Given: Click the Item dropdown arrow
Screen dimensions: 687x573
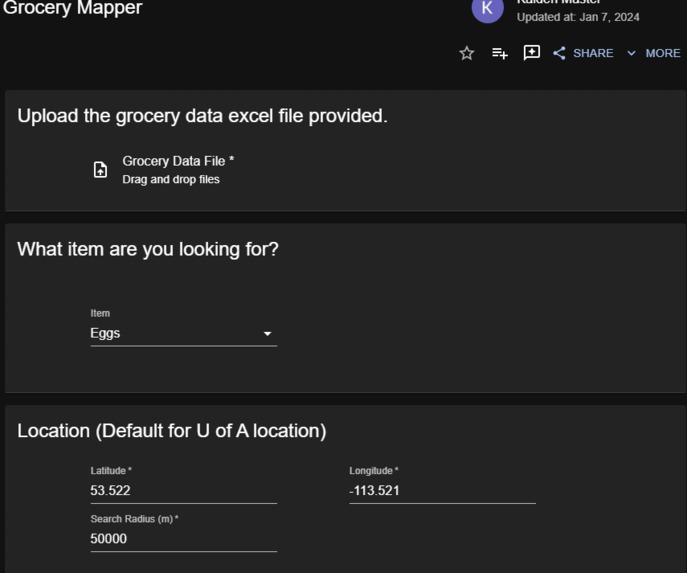Looking at the screenshot, I should tap(267, 334).
